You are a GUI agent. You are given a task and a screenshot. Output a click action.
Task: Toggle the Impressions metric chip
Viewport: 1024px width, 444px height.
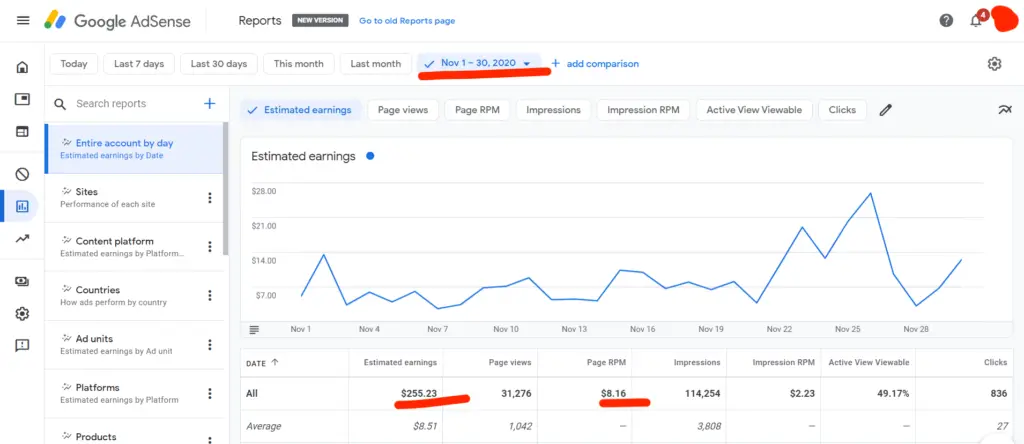click(x=553, y=110)
